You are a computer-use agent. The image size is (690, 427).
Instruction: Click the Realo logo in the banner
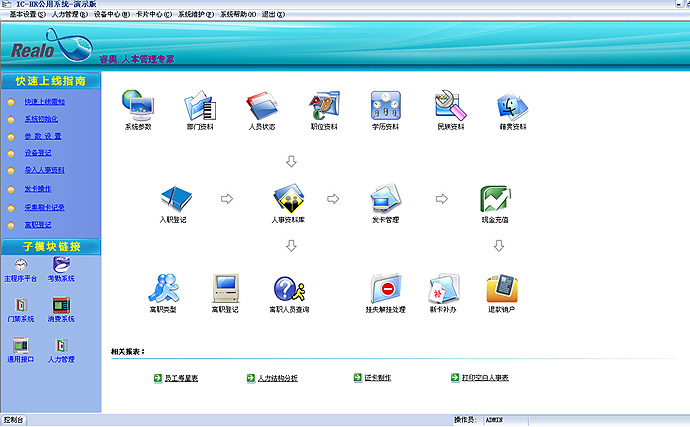pos(52,46)
